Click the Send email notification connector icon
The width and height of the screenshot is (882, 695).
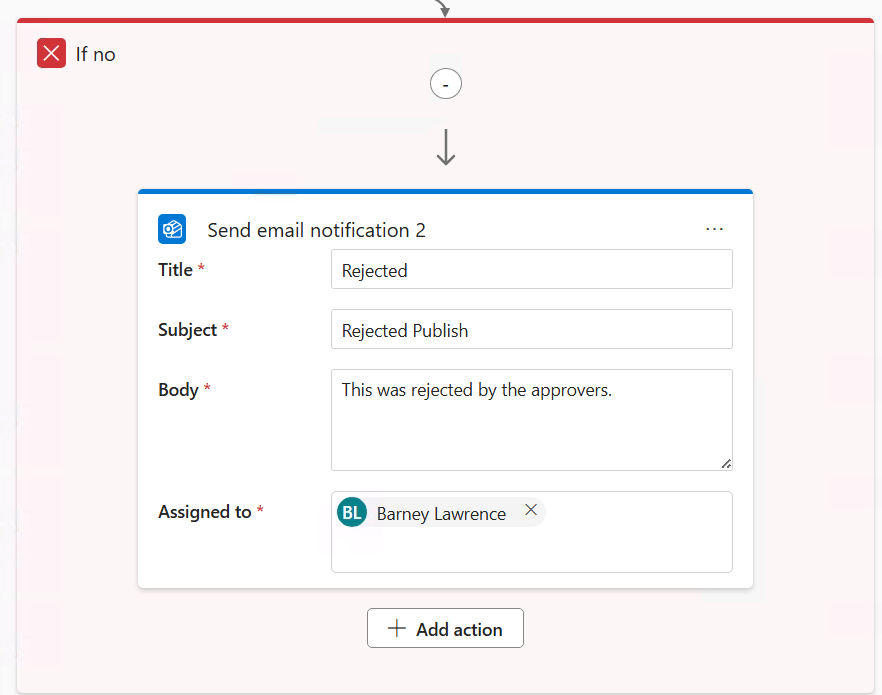(172, 229)
